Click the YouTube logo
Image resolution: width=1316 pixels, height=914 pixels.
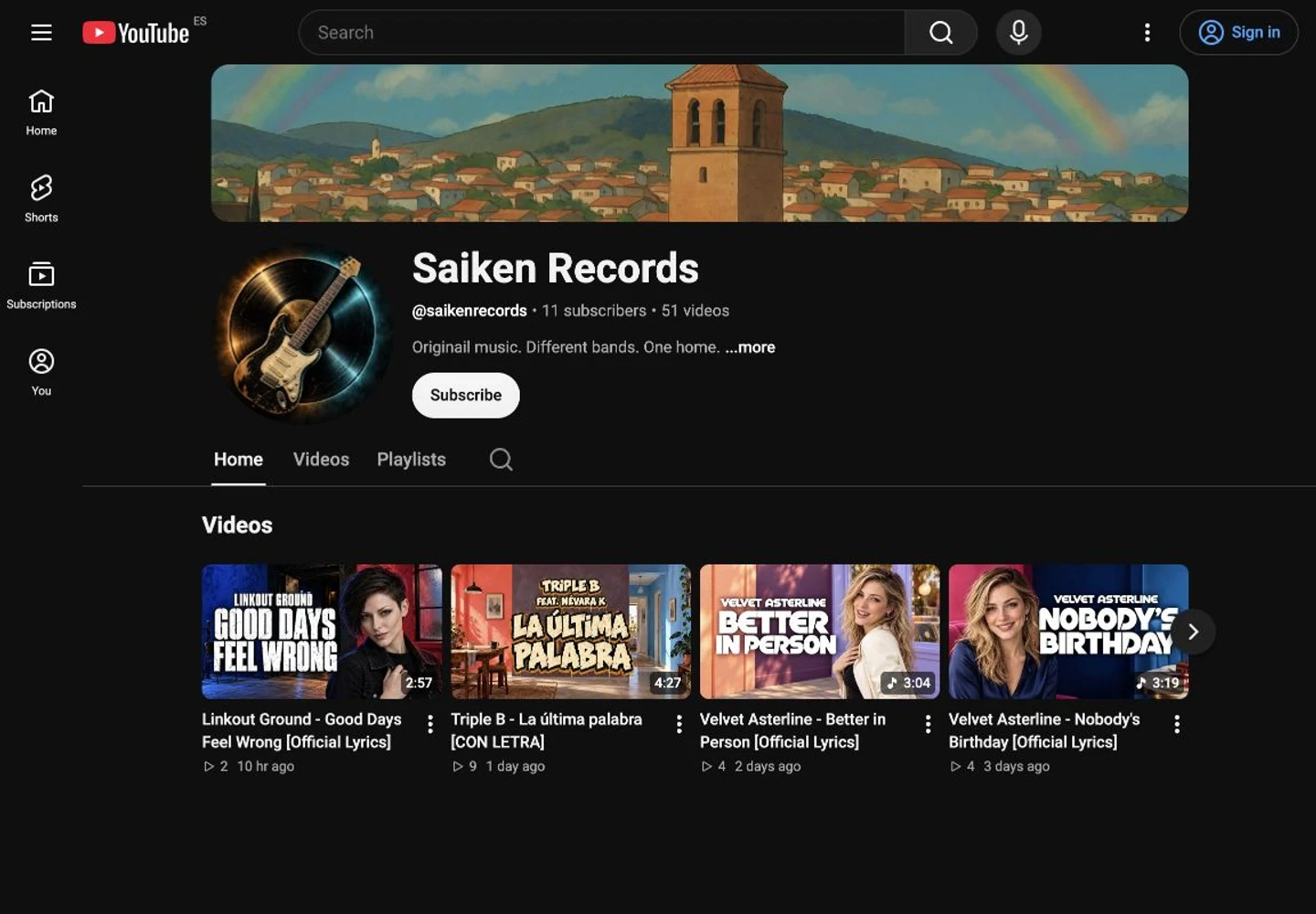pyautogui.click(x=136, y=33)
